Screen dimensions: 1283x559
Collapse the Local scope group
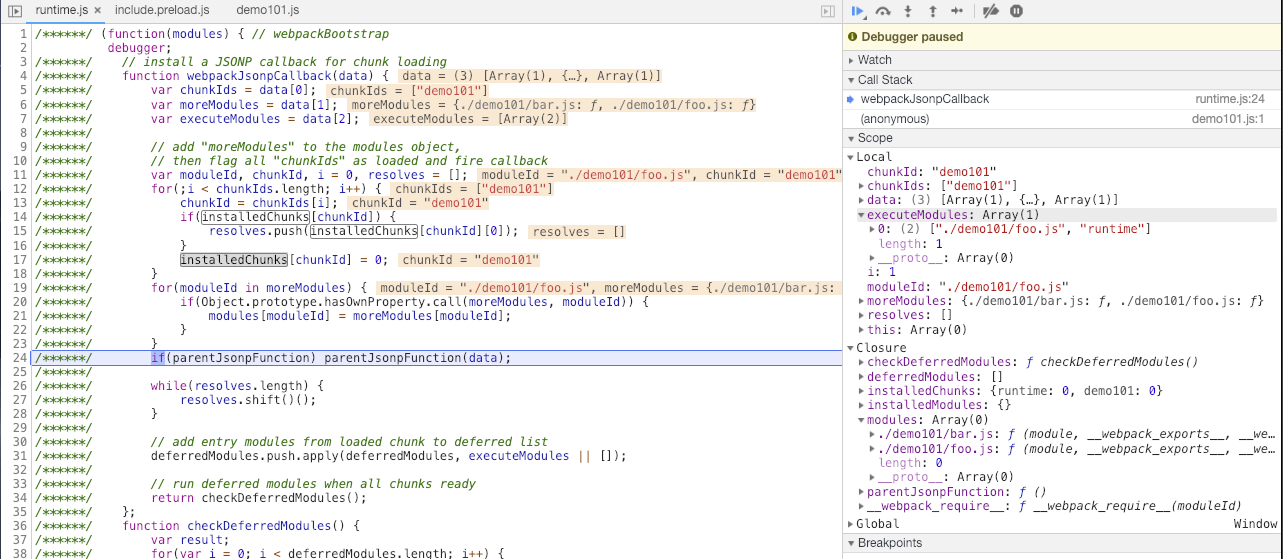click(x=851, y=158)
